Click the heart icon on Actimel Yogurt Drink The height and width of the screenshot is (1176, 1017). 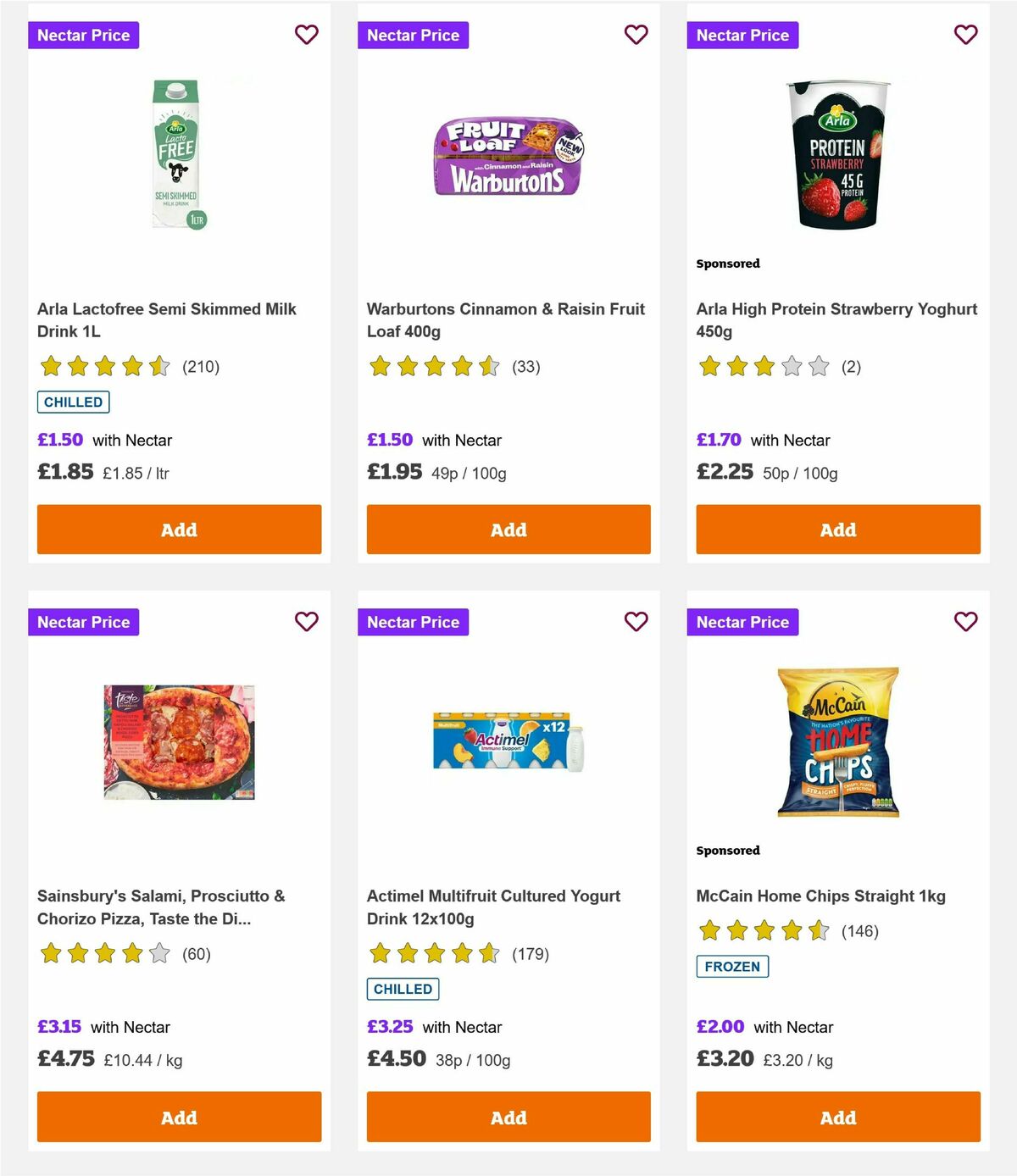(x=636, y=621)
